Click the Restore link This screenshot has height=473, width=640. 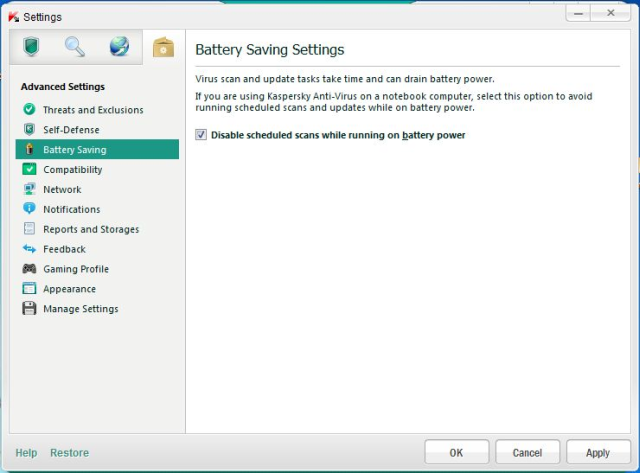tap(69, 453)
